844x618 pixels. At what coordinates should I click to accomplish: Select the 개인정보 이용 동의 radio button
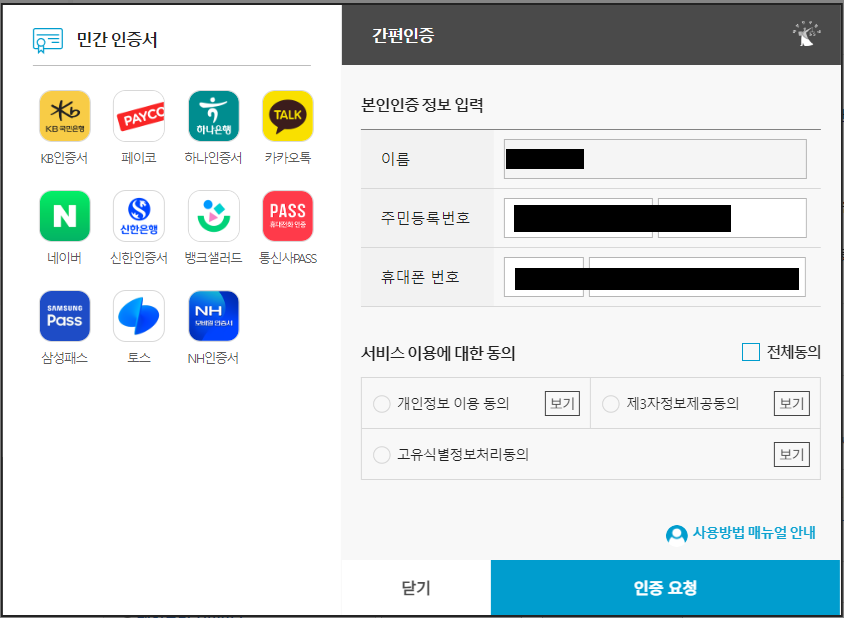pos(382,404)
